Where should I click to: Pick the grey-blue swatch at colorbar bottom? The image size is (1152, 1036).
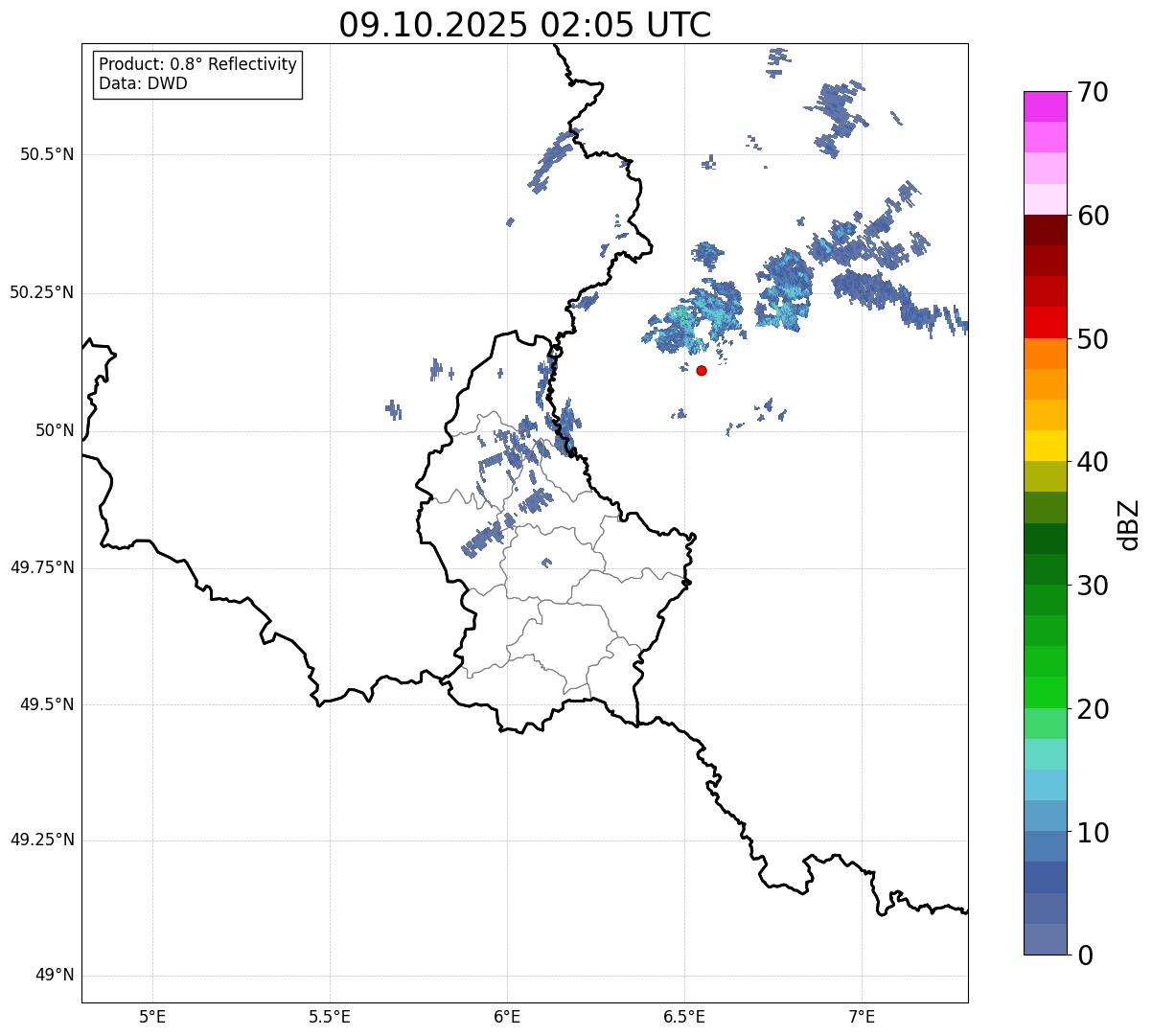[1045, 939]
